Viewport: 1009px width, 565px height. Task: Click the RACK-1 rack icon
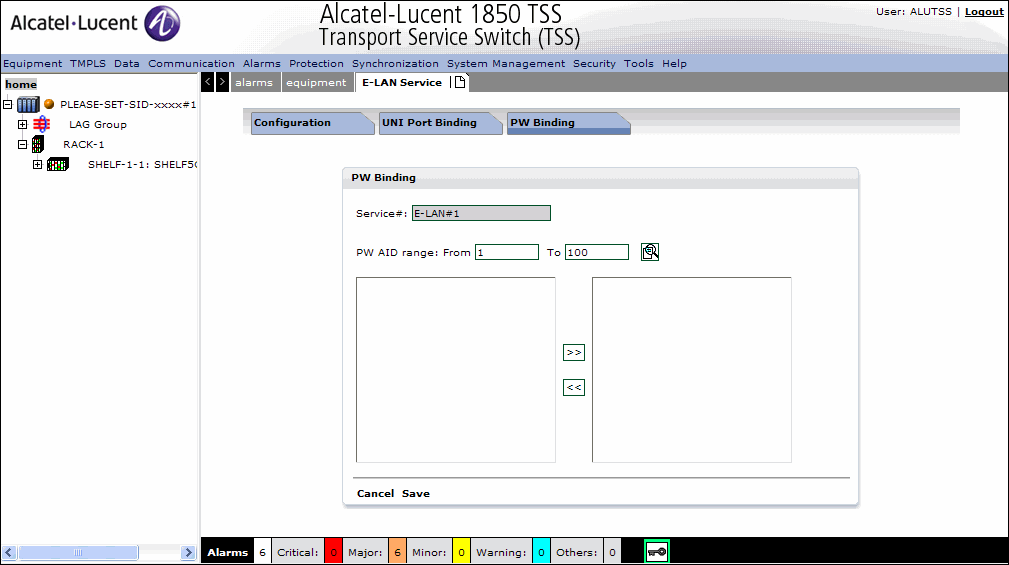pos(38,144)
